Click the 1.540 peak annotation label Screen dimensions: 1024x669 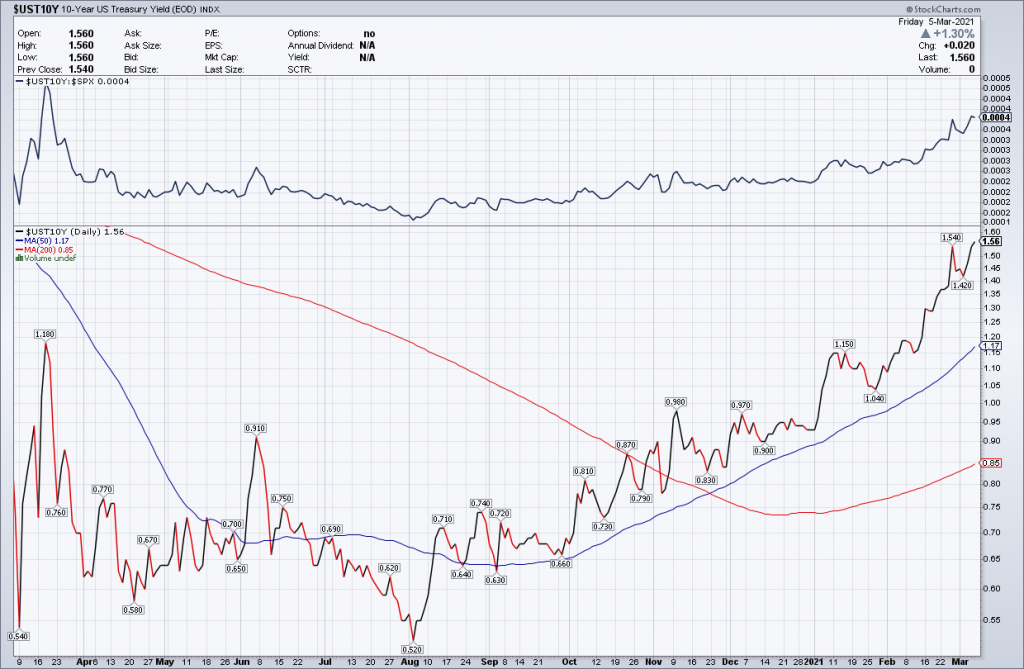951,237
